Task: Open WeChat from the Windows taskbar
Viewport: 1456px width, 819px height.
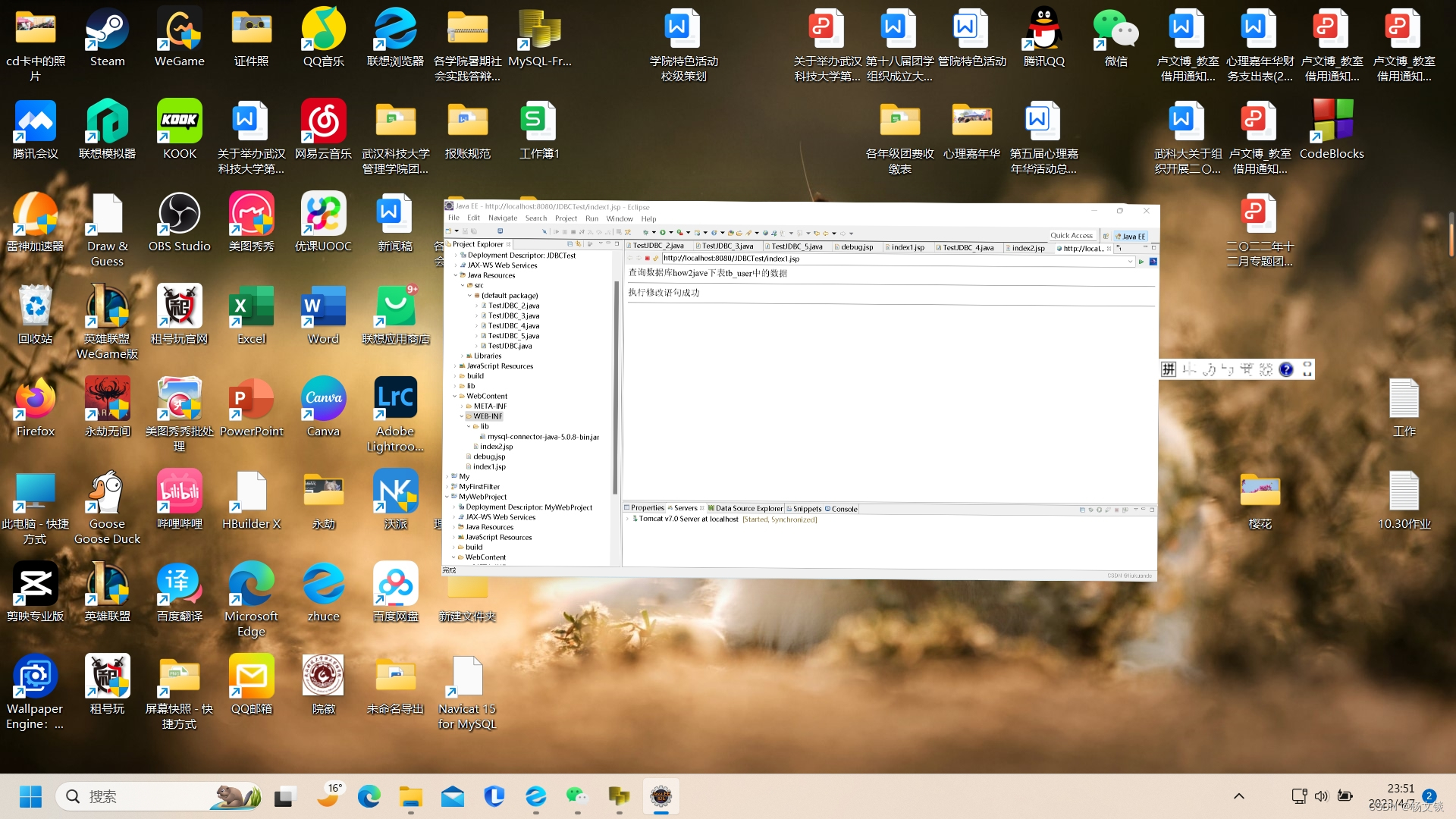Action: coord(577,796)
